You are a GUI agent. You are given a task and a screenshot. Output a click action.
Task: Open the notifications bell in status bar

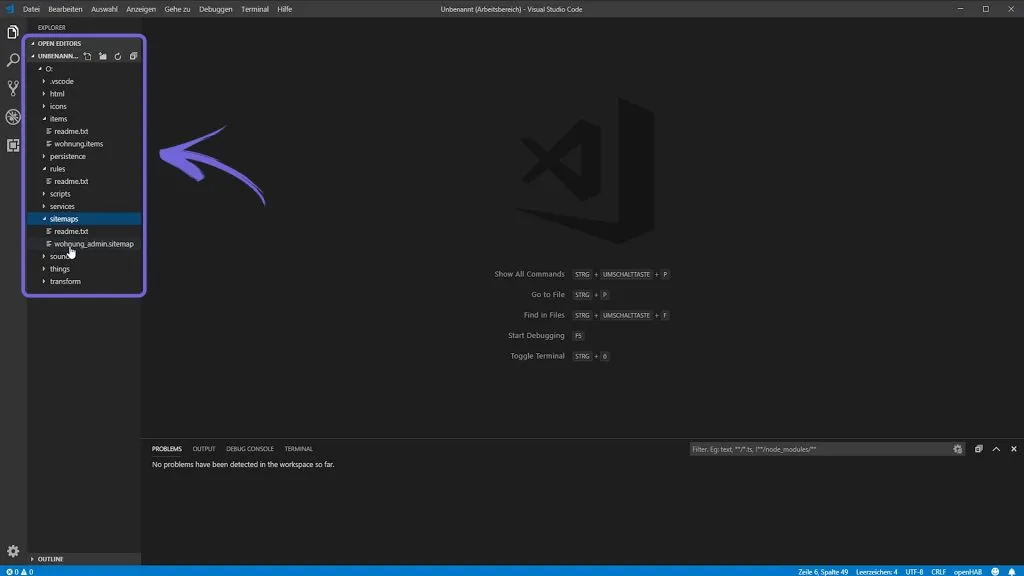pos(1012,571)
